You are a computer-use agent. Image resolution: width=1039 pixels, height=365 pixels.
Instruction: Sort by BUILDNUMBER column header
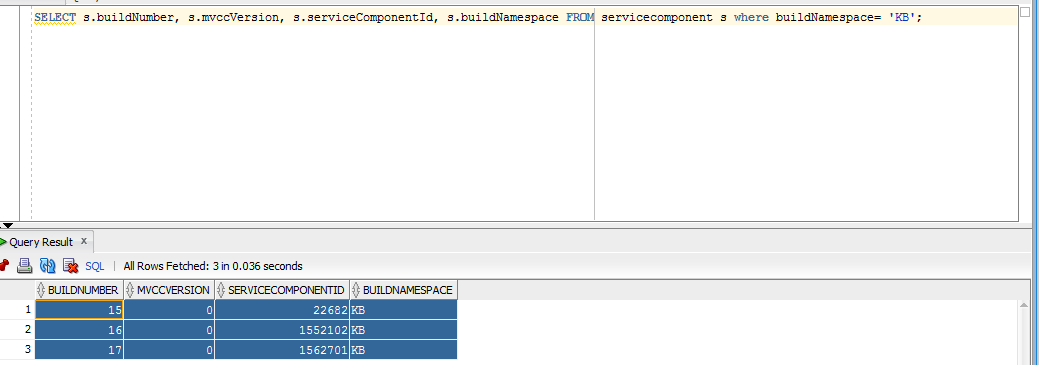tap(79, 290)
